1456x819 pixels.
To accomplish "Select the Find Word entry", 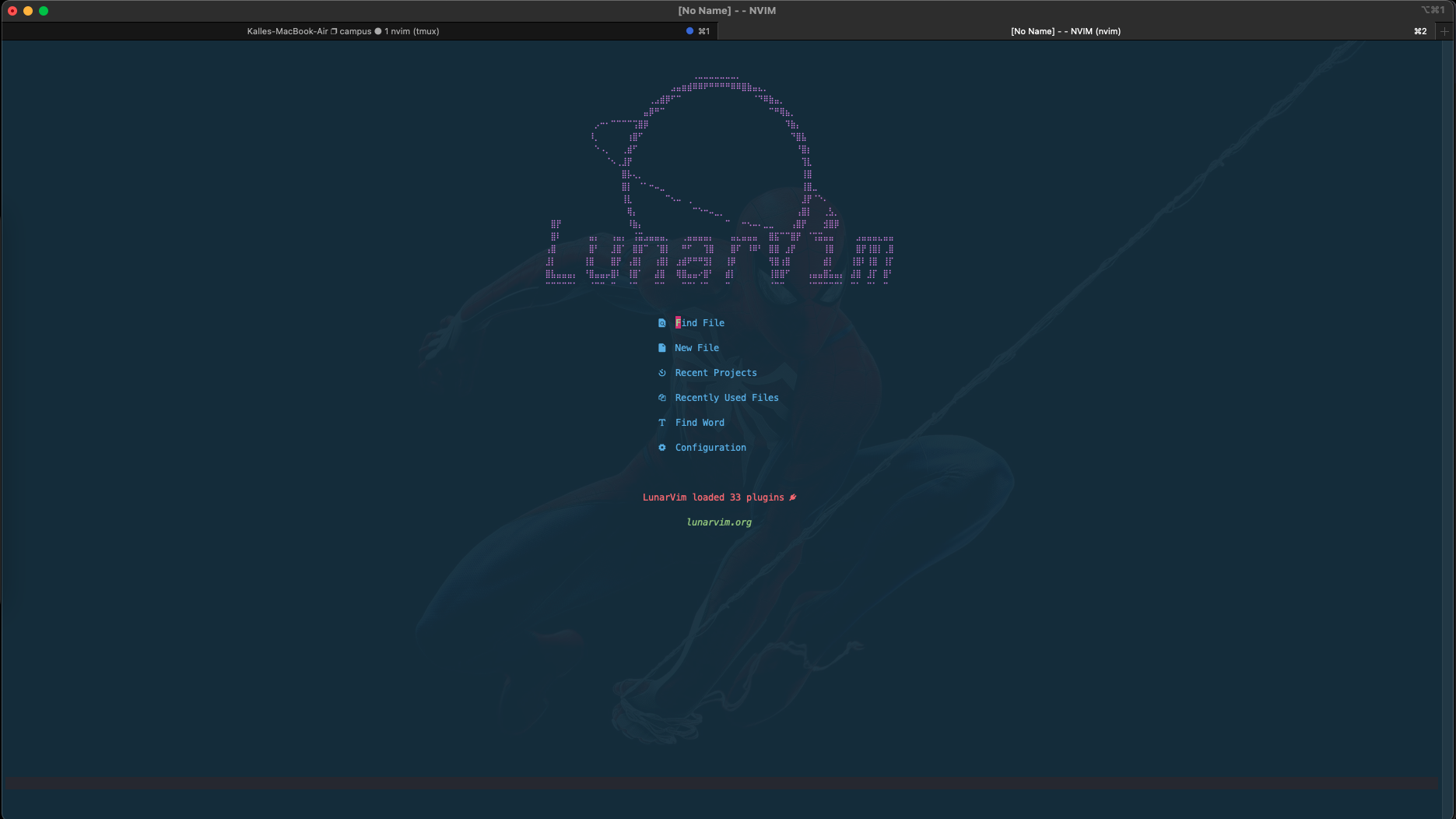I will tap(700, 423).
